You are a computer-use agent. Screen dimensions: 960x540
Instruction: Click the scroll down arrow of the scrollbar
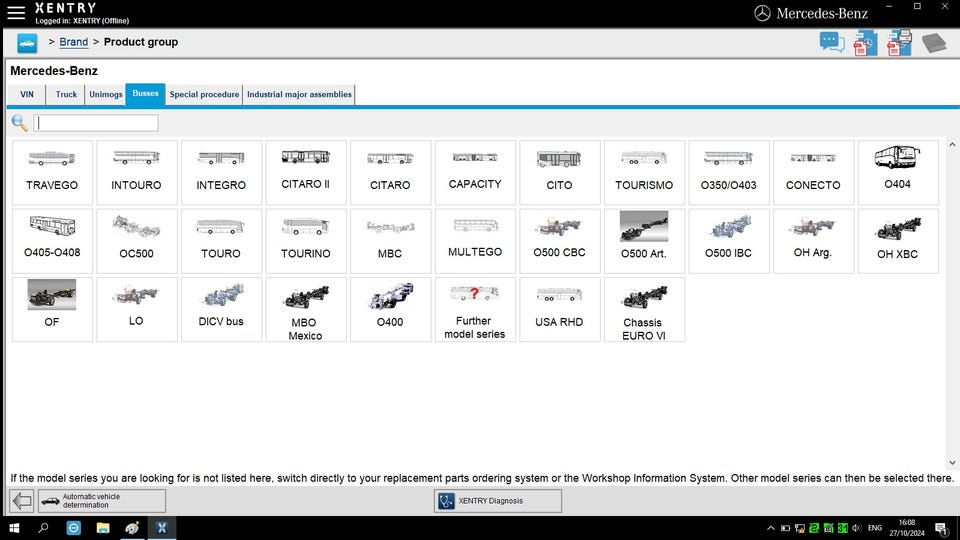(952, 463)
